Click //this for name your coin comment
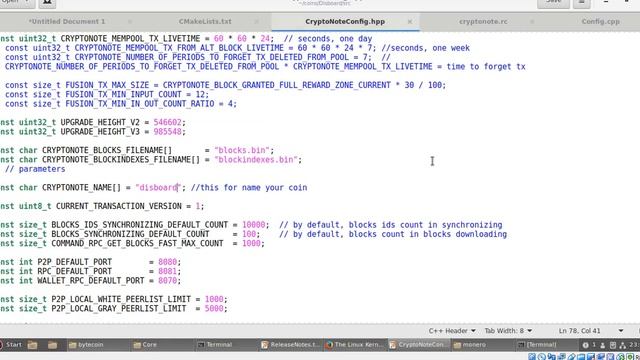Image resolution: width=640 pixels, height=360 pixels. click(249, 188)
